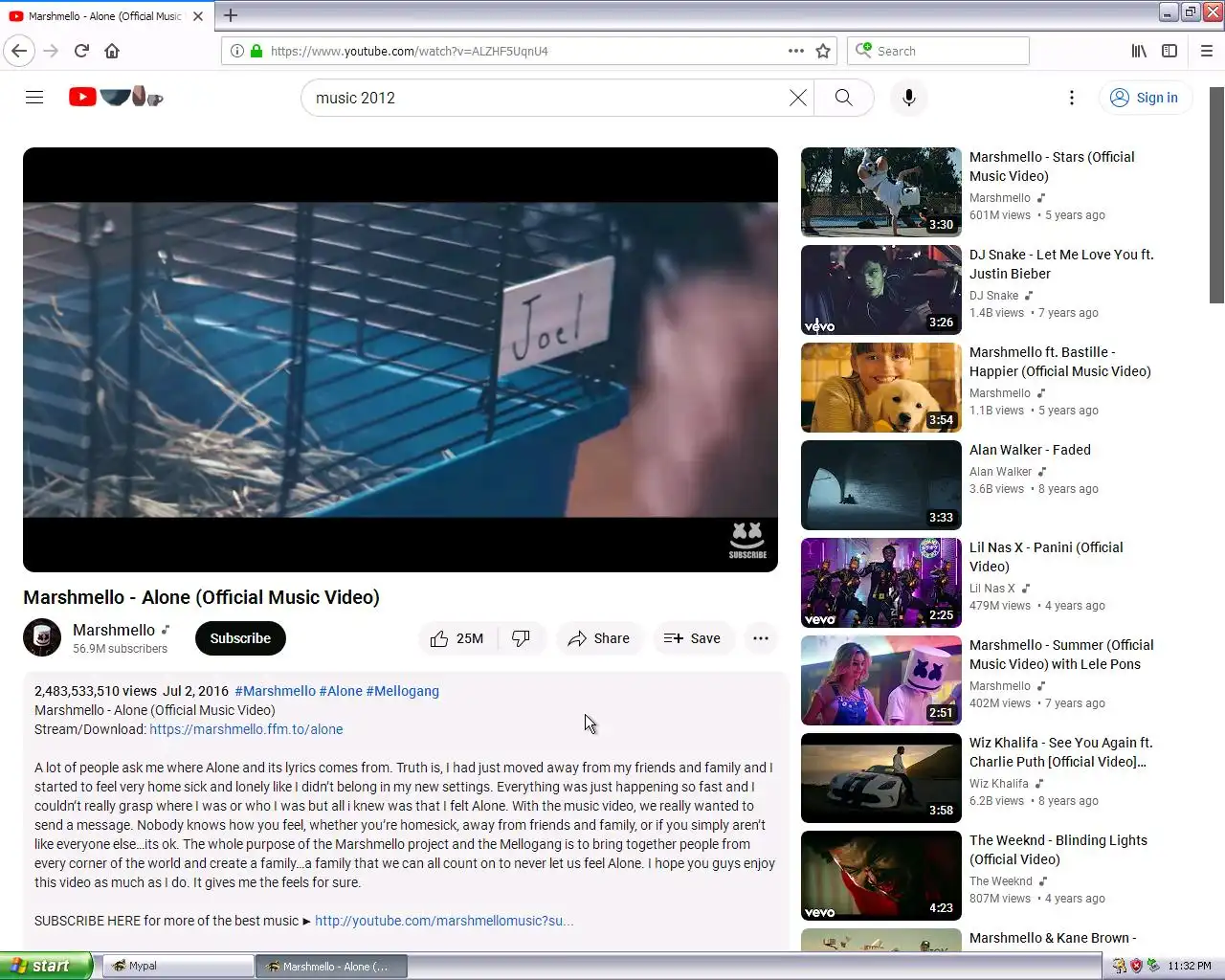Open Marshmello ft. Bastille Happier thumbnail
Image resolution: width=1225 pixels, height=980 pixels.
tap(881, 388)
